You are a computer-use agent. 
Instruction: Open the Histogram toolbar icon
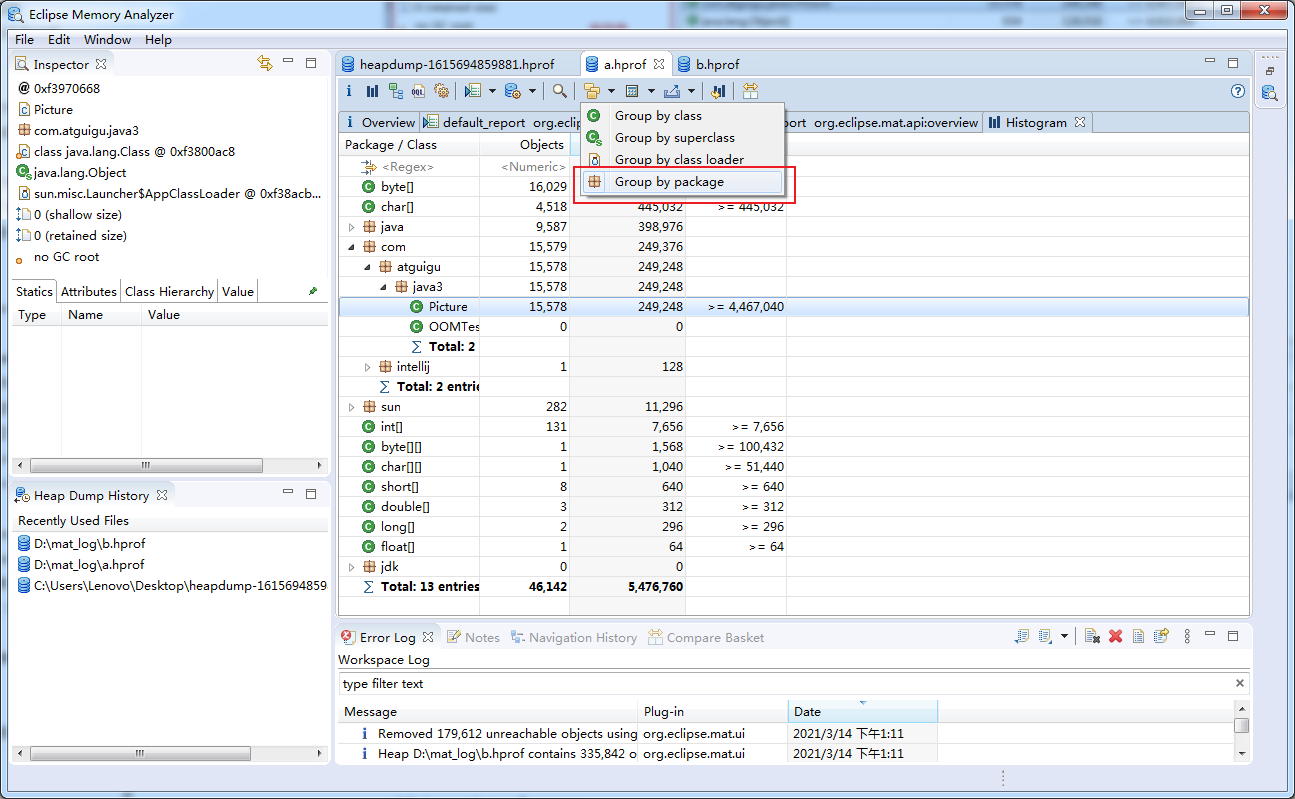[x=372, y=91]
